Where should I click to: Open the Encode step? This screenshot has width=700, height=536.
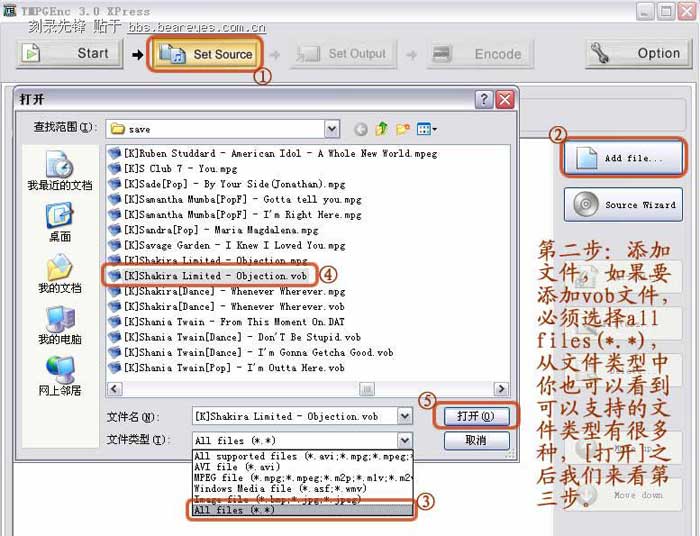[480, 54]
